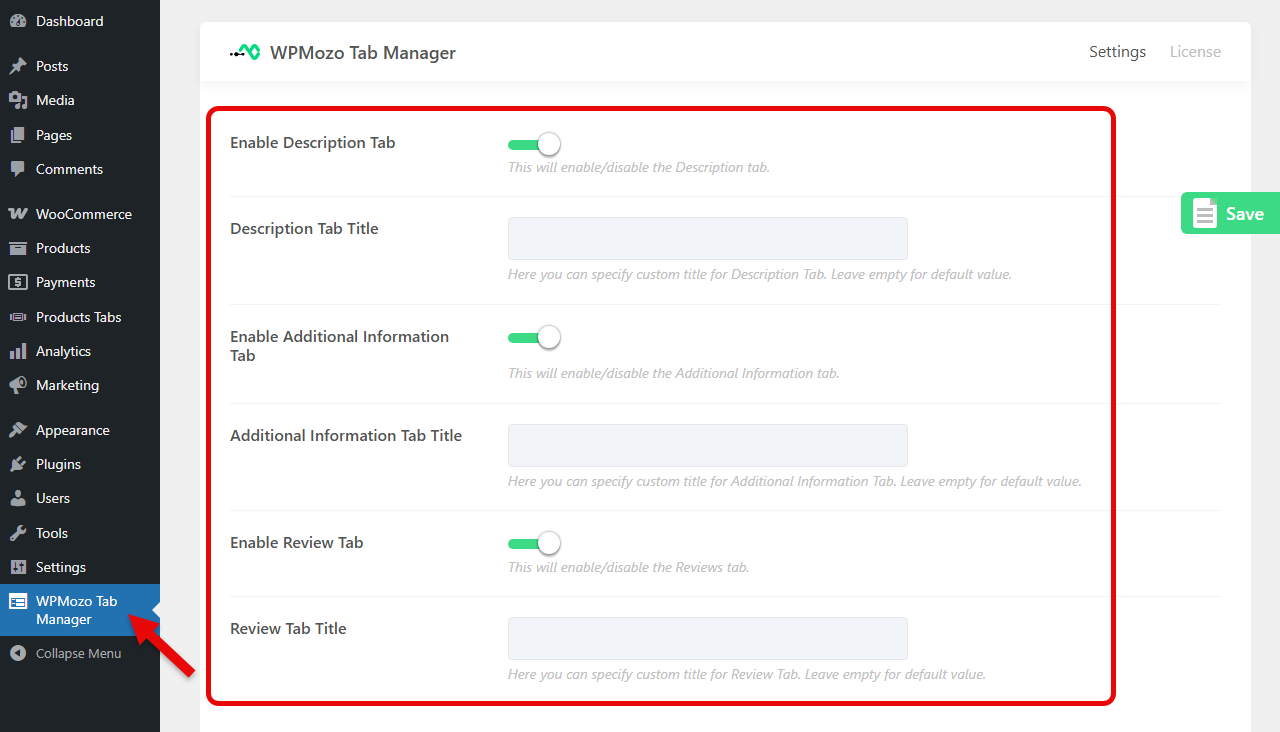Click the Collapse Menu text
Screen dimensions: 1280x732
(x=78, y=653)
